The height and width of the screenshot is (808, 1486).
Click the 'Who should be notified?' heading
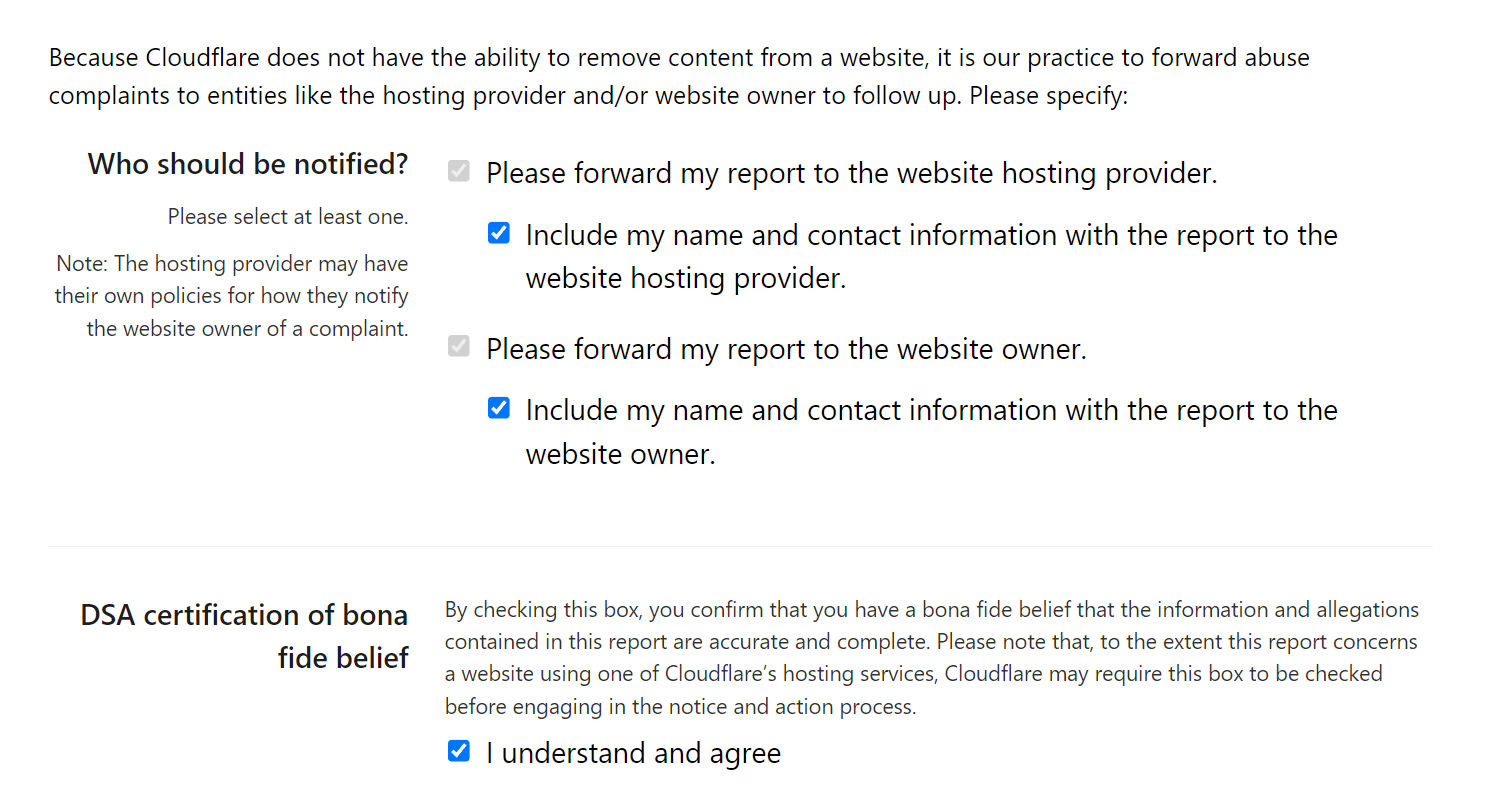[x=248, y=163]
